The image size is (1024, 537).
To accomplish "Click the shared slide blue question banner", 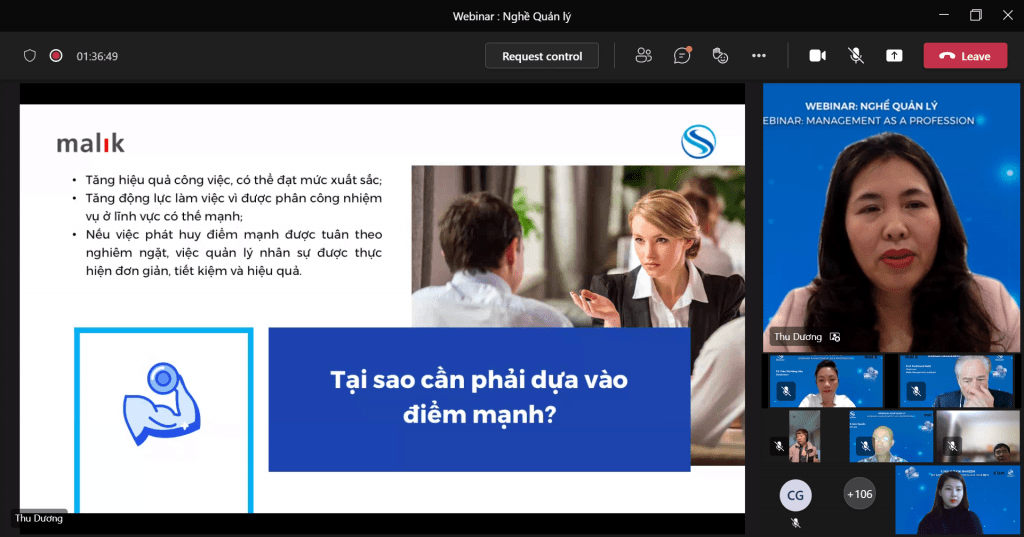I will [479, 398].
